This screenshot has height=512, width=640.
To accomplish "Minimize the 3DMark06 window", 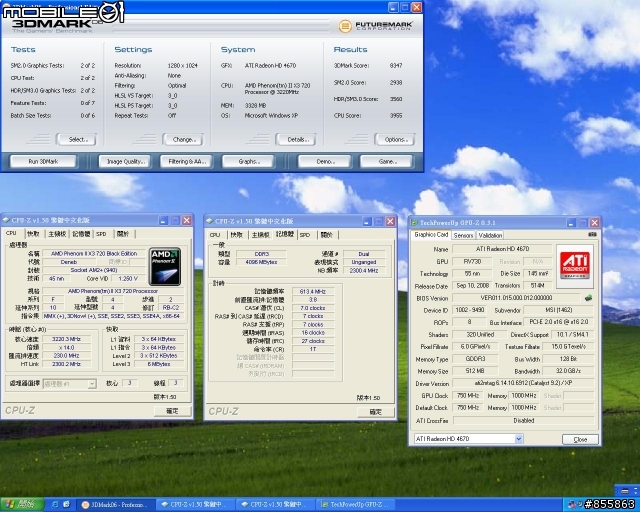I will [393, 7].
